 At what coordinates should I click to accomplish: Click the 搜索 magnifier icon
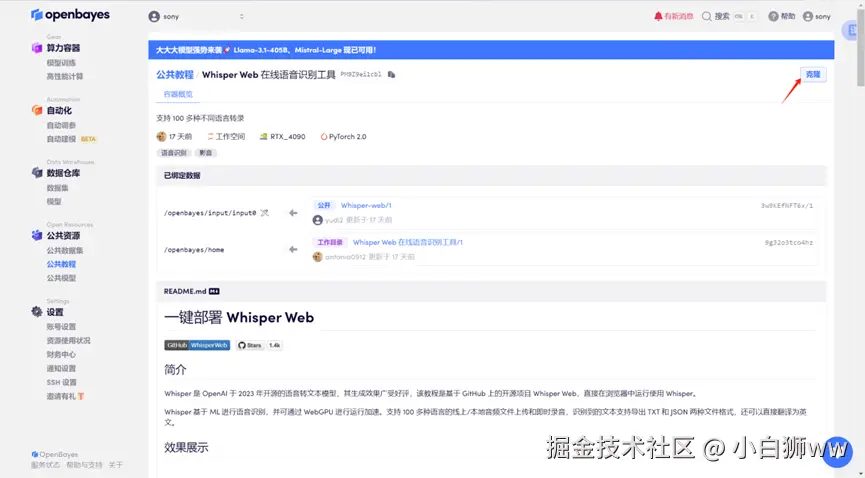[x=706, y=17]
